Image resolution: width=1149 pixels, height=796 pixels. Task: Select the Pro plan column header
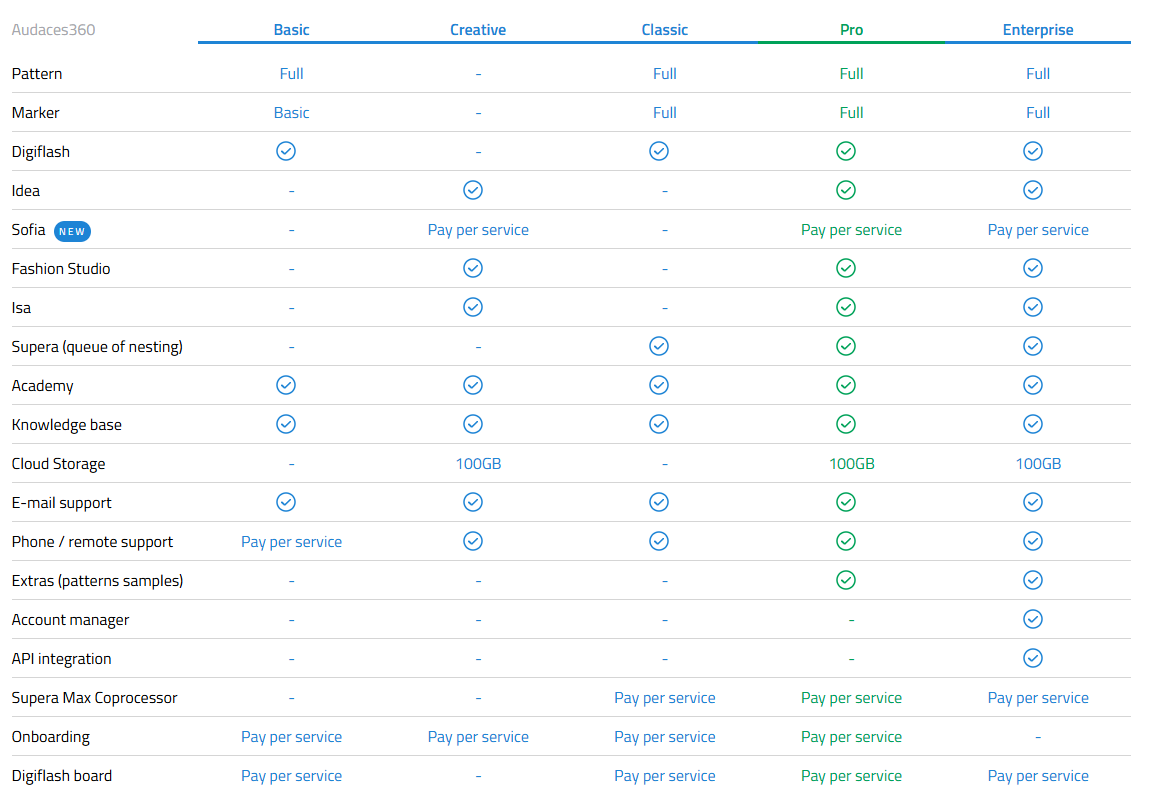[851, 30]
